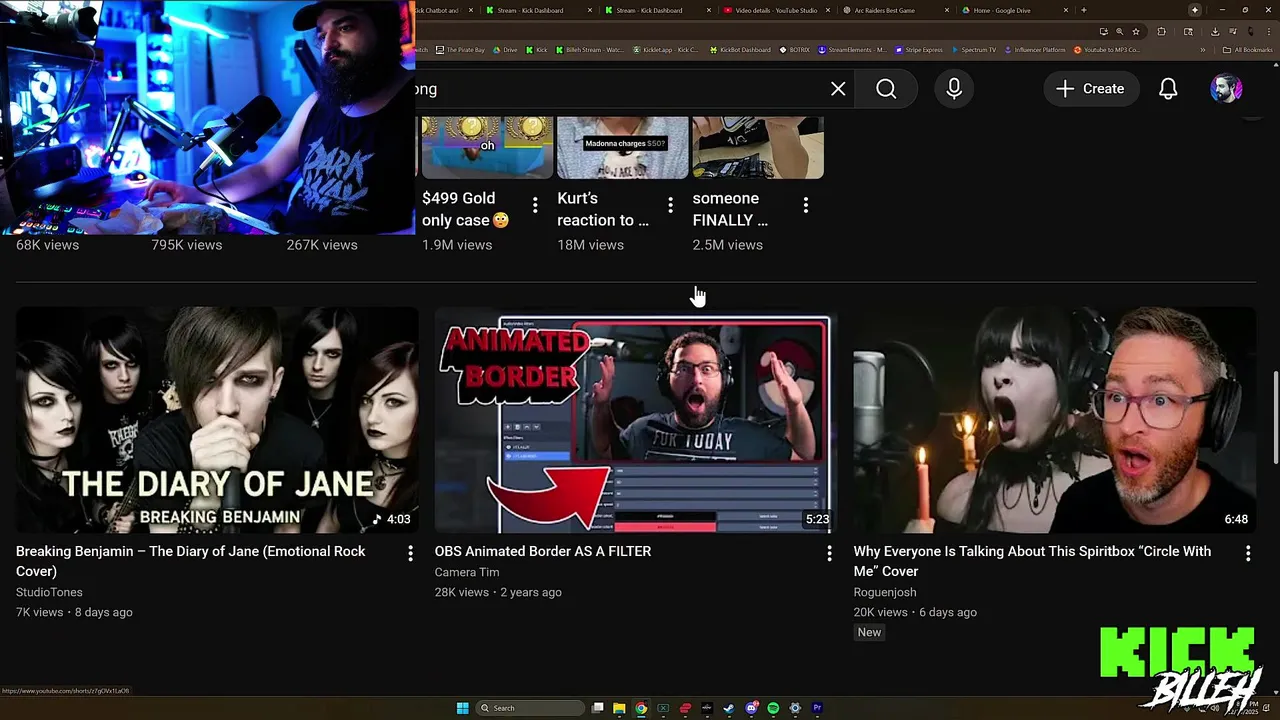Close the Home - Google Drive tab

click(1066, 10)
